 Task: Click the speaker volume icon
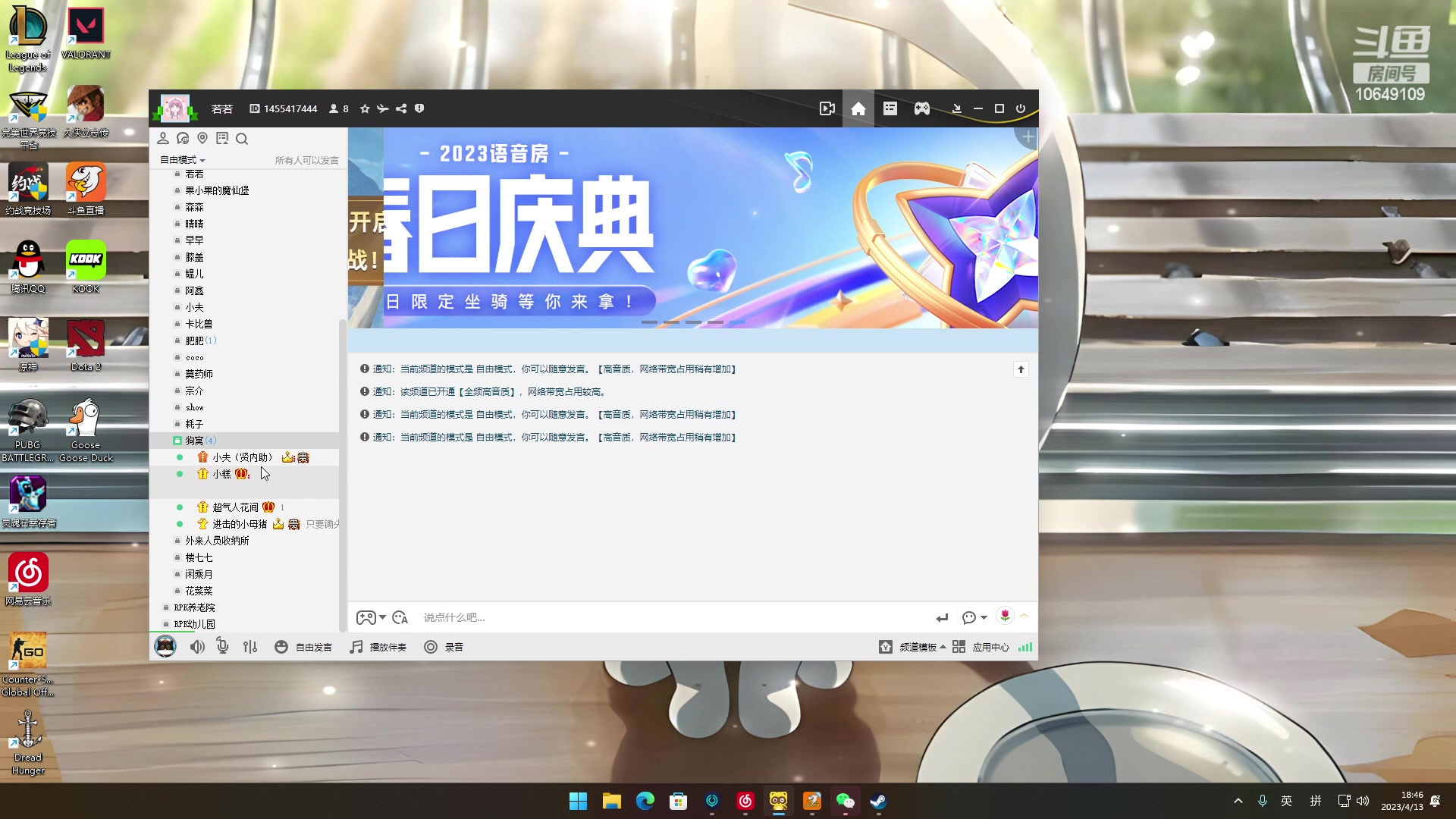pos(197,646)
